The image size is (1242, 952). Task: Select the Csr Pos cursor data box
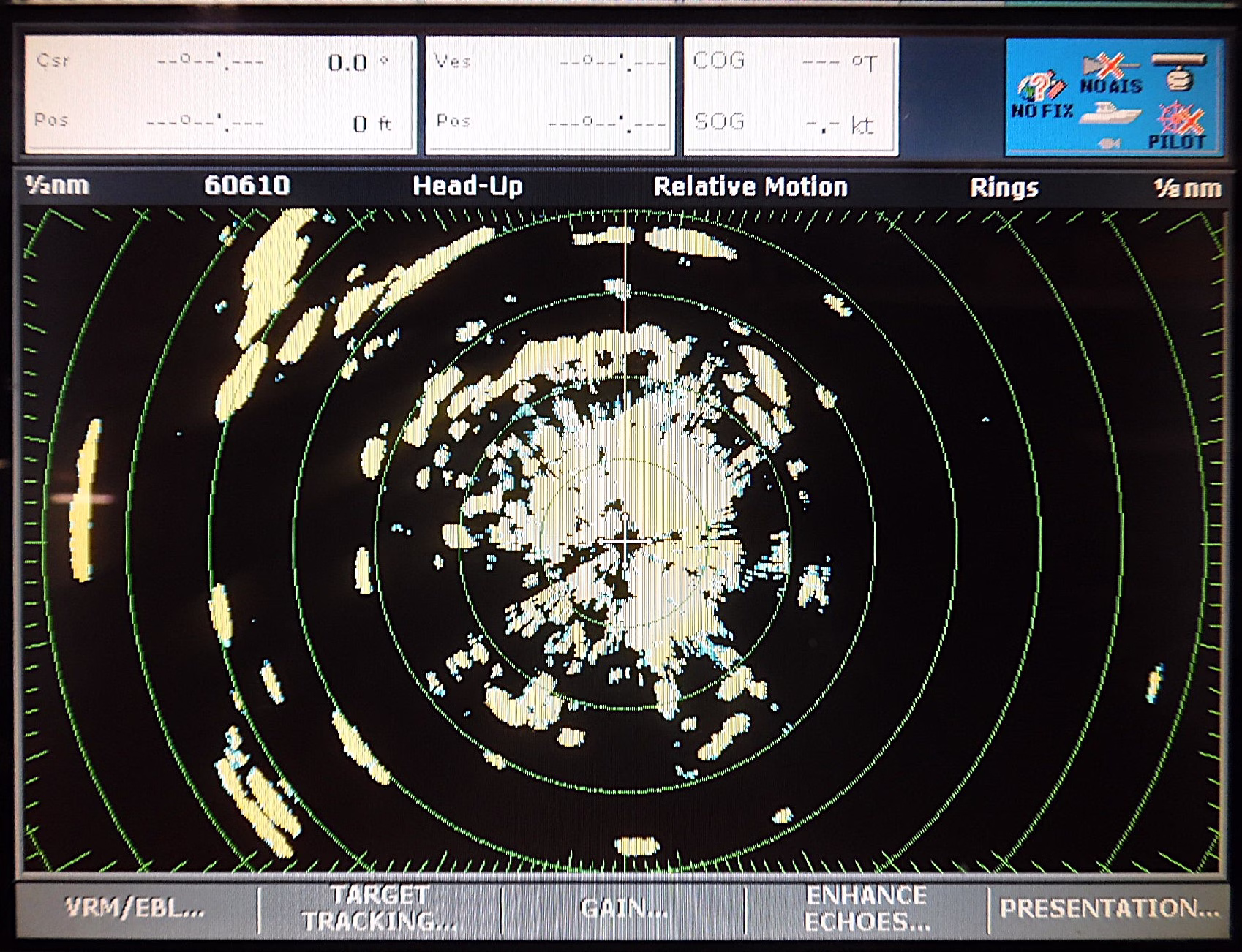220,95
